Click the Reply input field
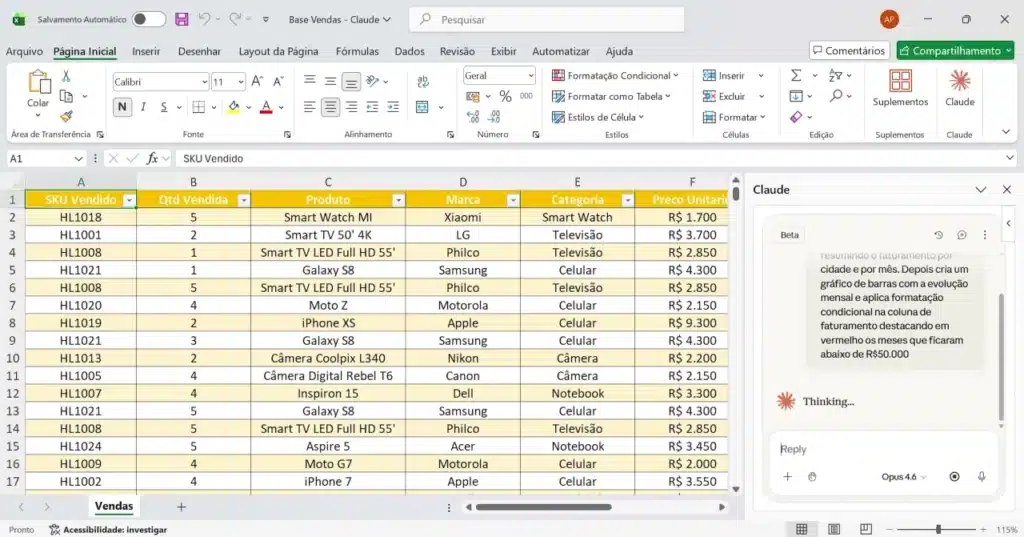 [x=883, y=449]
